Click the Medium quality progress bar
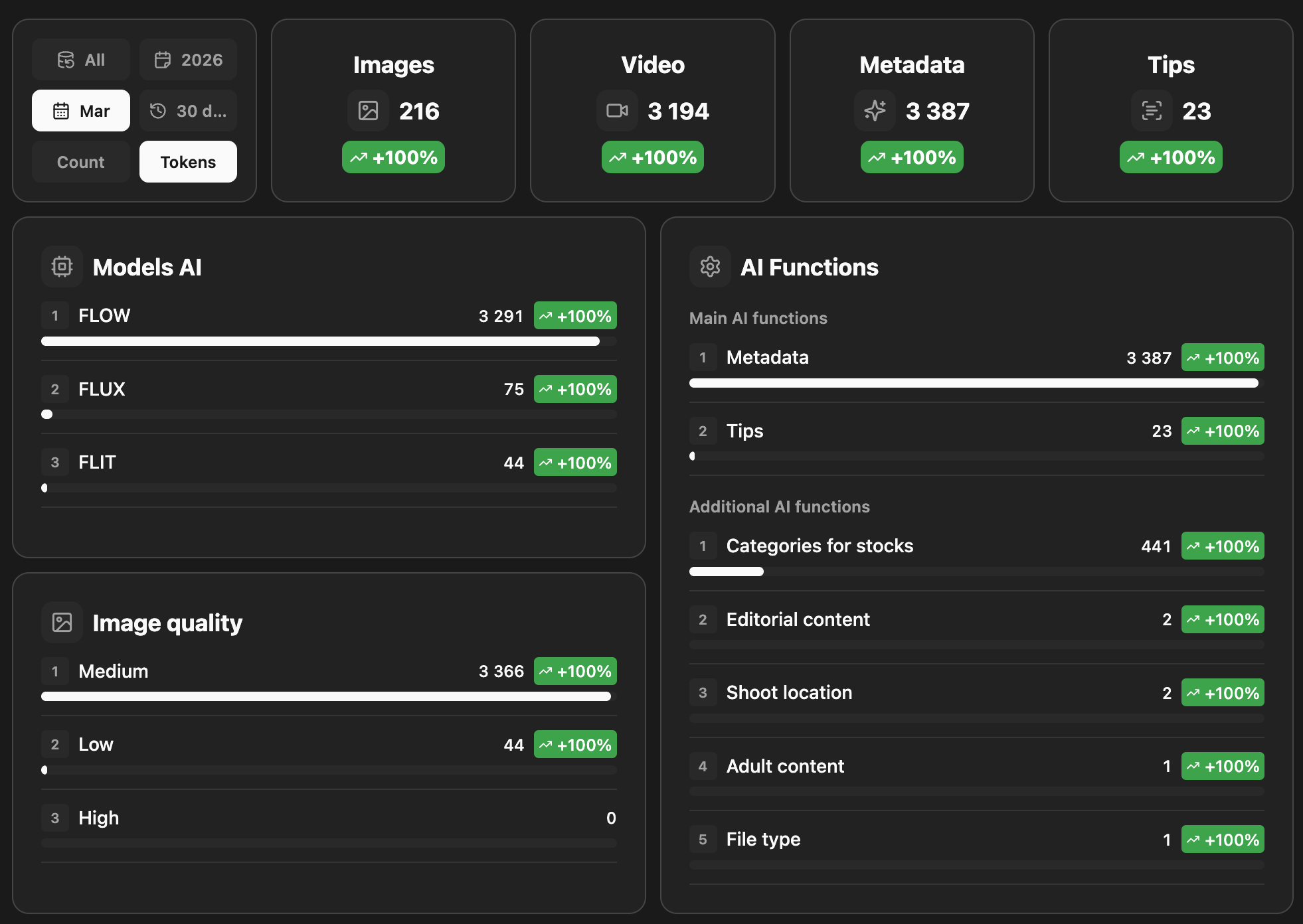Viewport: 1303px width, 924px height. 325,696
